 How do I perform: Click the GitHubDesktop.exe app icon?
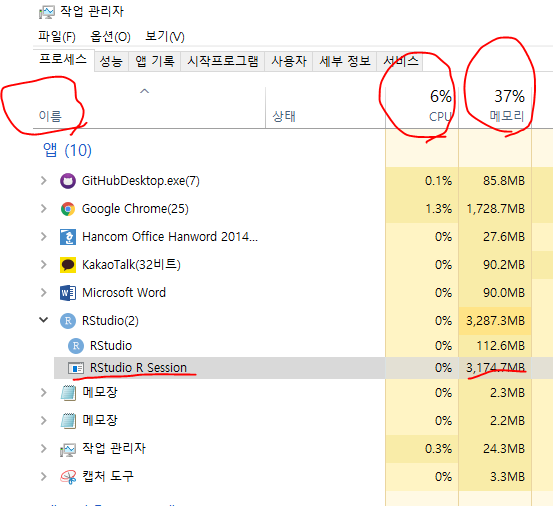(x=68, y=181)
